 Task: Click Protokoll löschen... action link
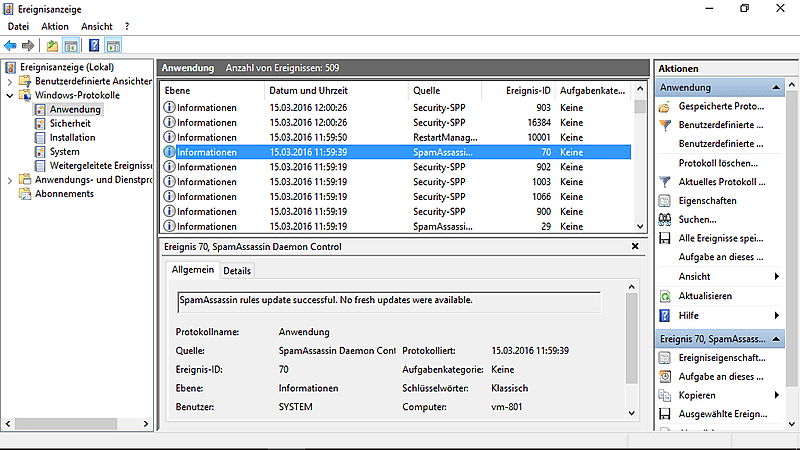[x=716, y=163]
